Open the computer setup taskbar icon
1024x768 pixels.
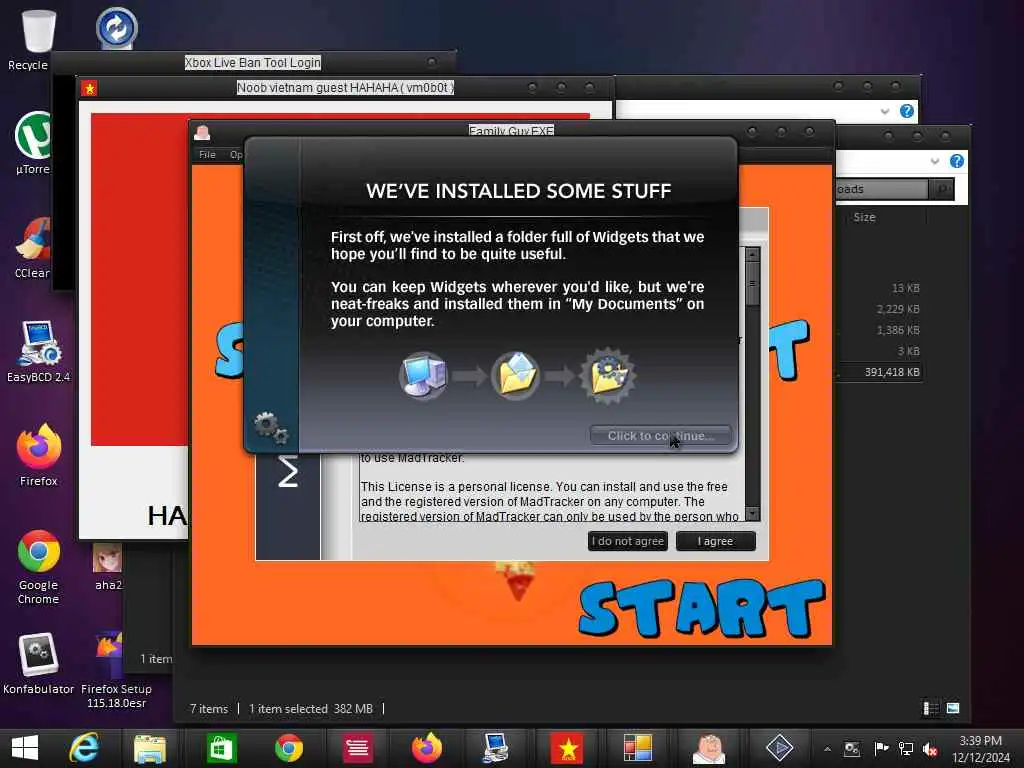pos(496,748)
